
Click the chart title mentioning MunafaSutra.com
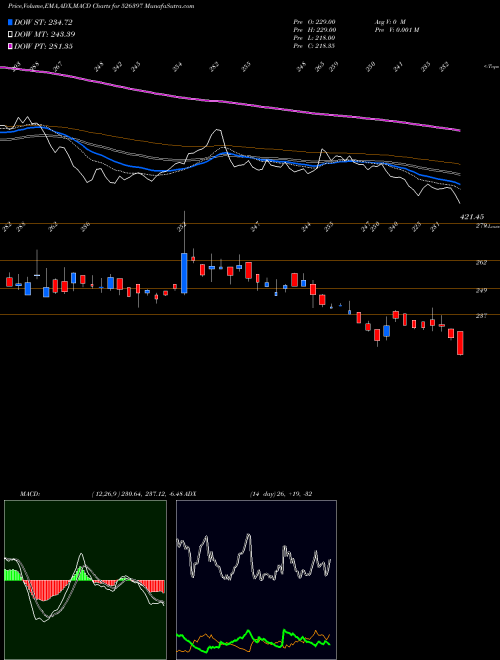101,6
